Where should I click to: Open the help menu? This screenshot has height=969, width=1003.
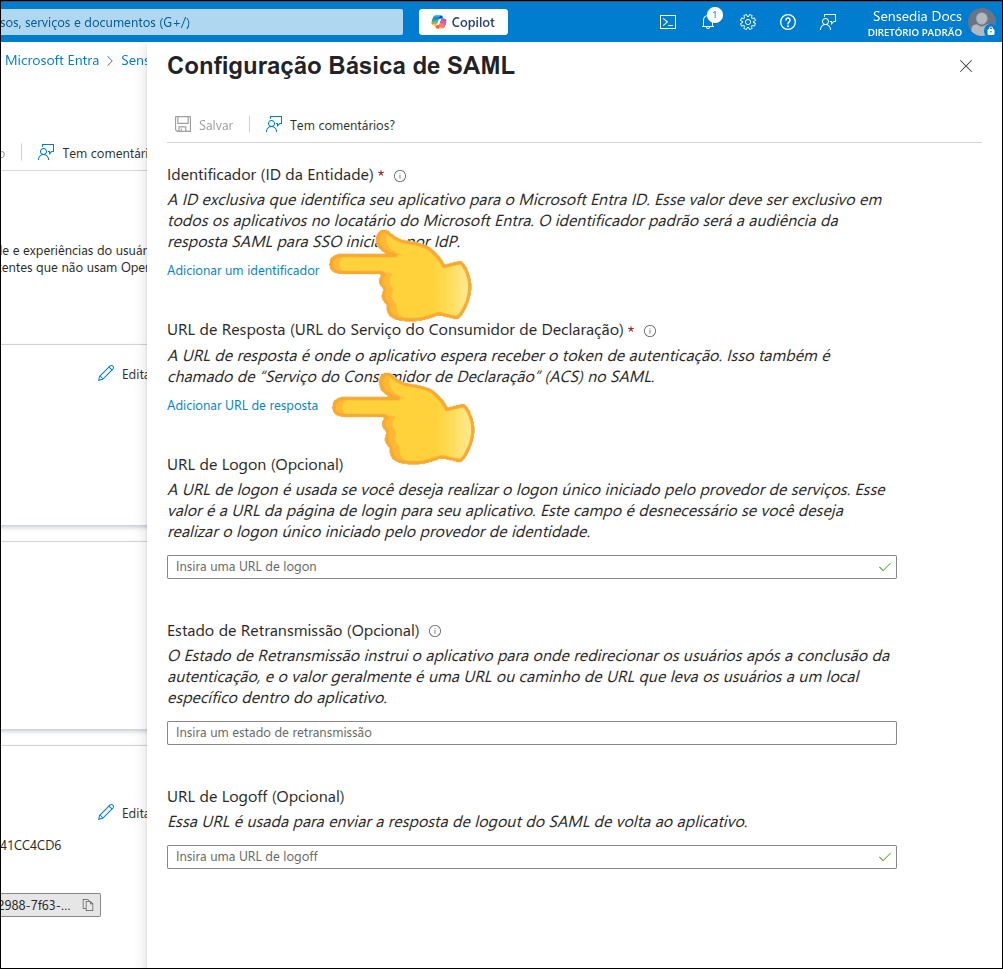787,21
